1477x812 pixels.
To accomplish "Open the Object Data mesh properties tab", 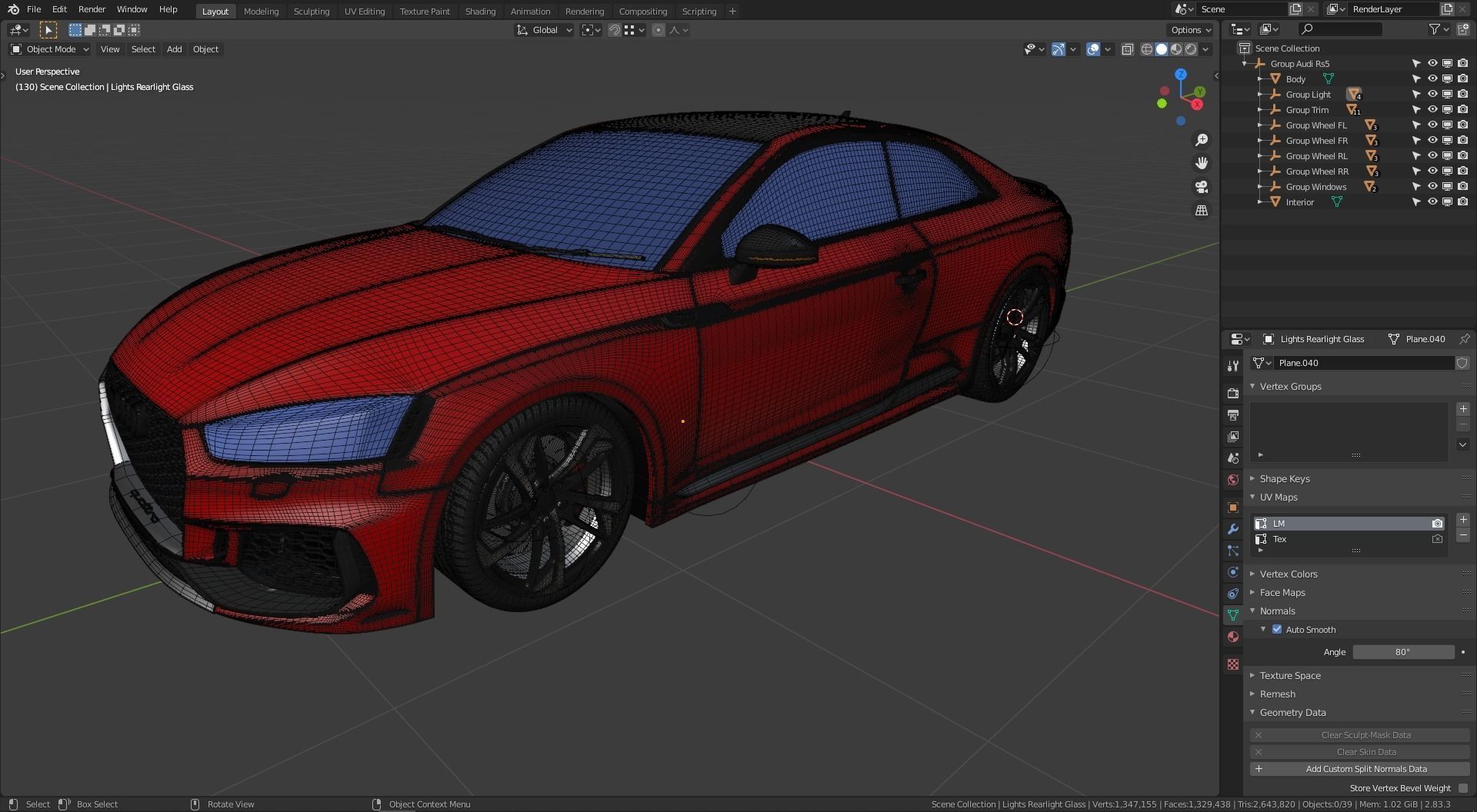I will [1233, 615].
